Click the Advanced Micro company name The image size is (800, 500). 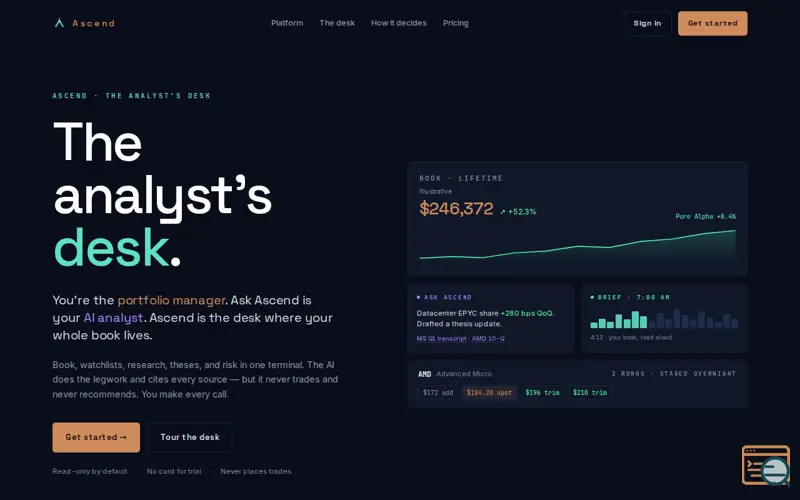464,374
